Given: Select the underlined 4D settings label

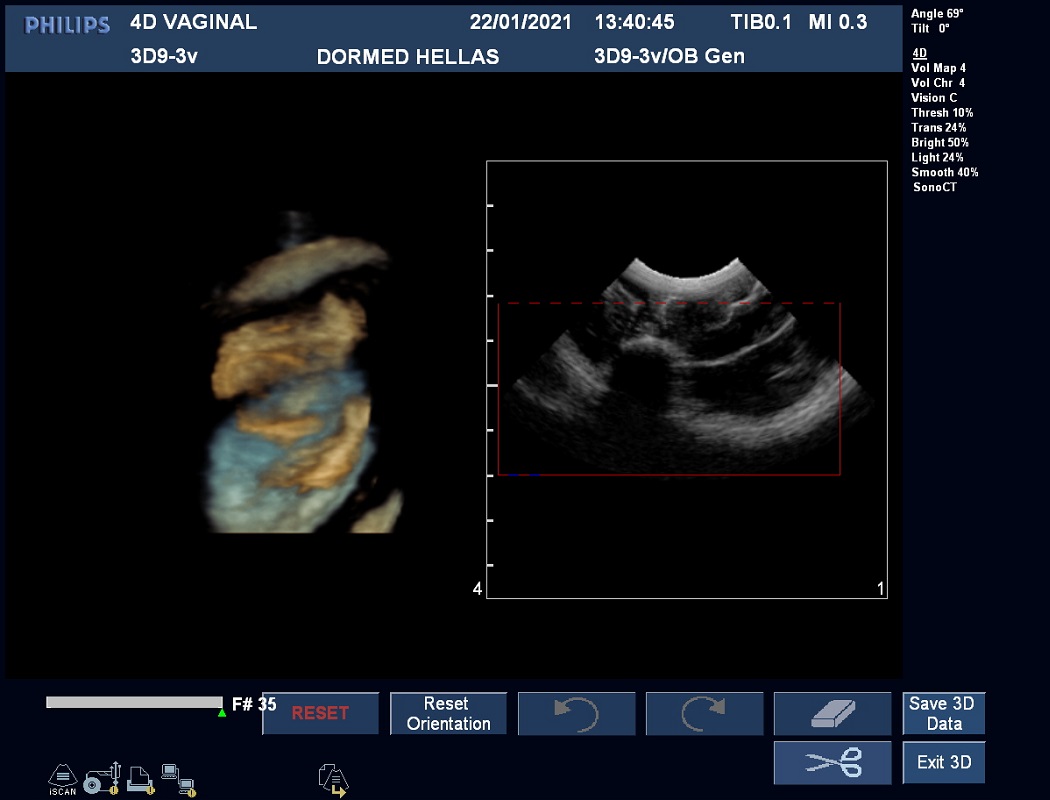Looking at the screenshot, I should pos(919,53).
